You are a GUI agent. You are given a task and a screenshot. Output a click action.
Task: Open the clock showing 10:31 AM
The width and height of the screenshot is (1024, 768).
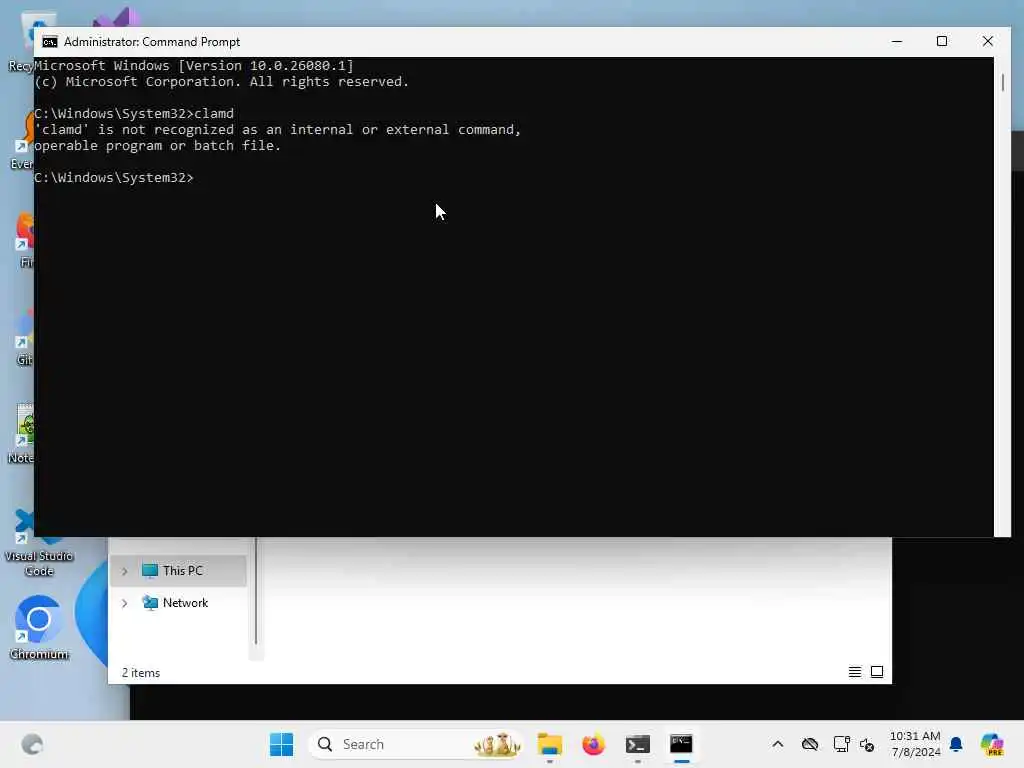pos(915,744)
